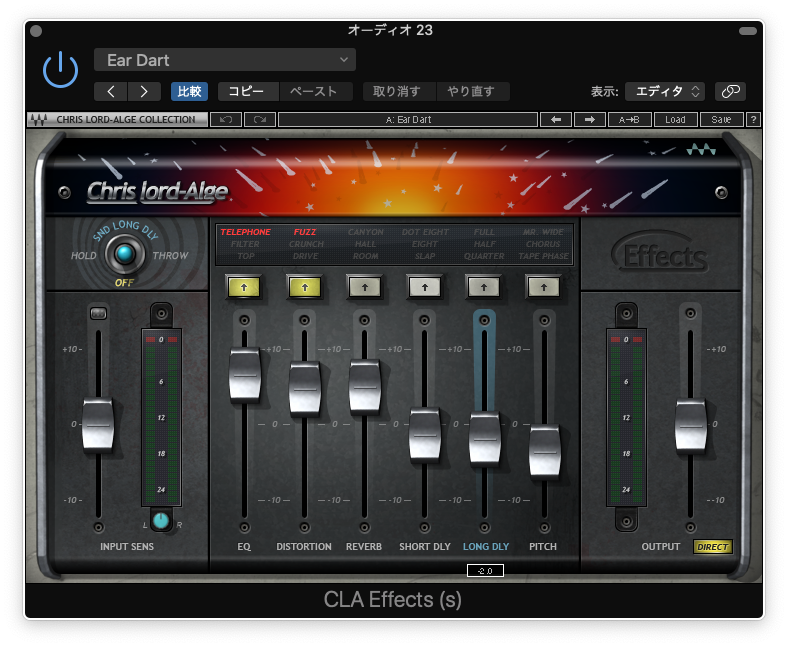The width and height of the screenshot is (788, 647).
Task: Click the Pitch mute dot above the fader
Action: [544, 320]
